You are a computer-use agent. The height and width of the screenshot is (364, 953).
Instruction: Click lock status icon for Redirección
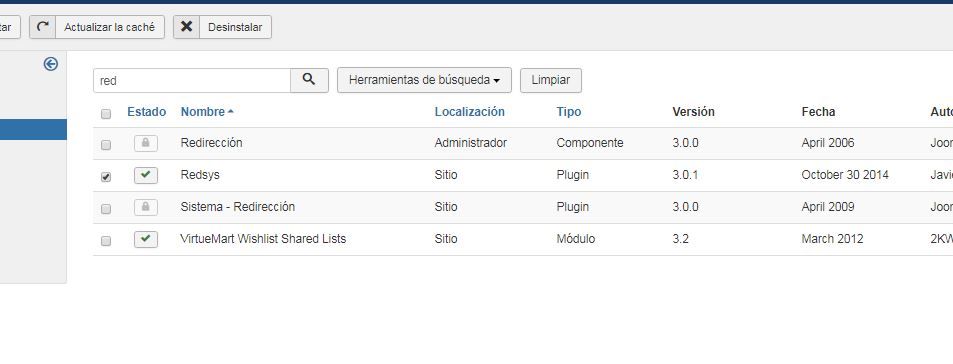146,143
